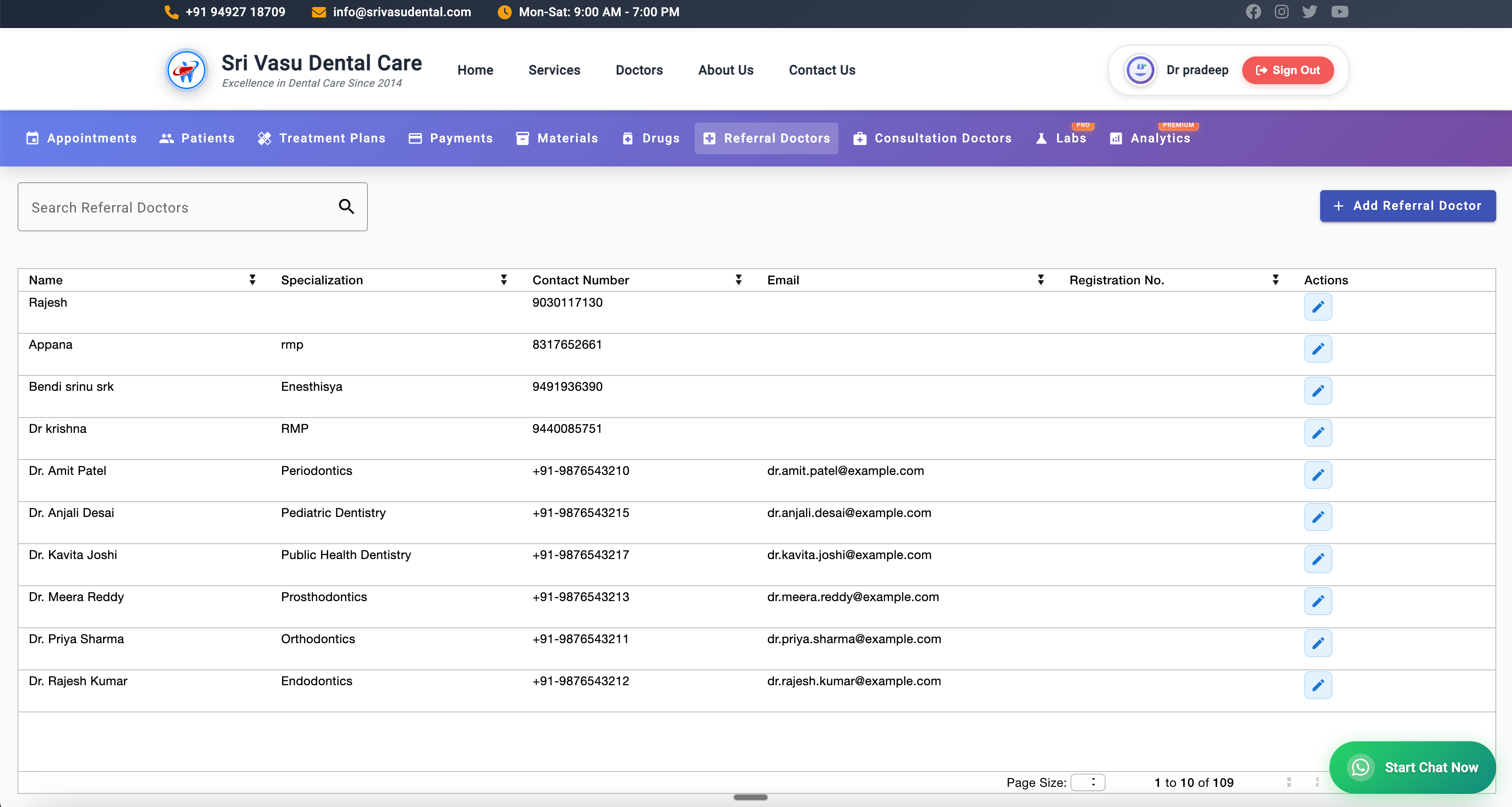Edit Dr. Rajesh Kumar's record
1512x807 pixels.
(x=1318, y=685)
